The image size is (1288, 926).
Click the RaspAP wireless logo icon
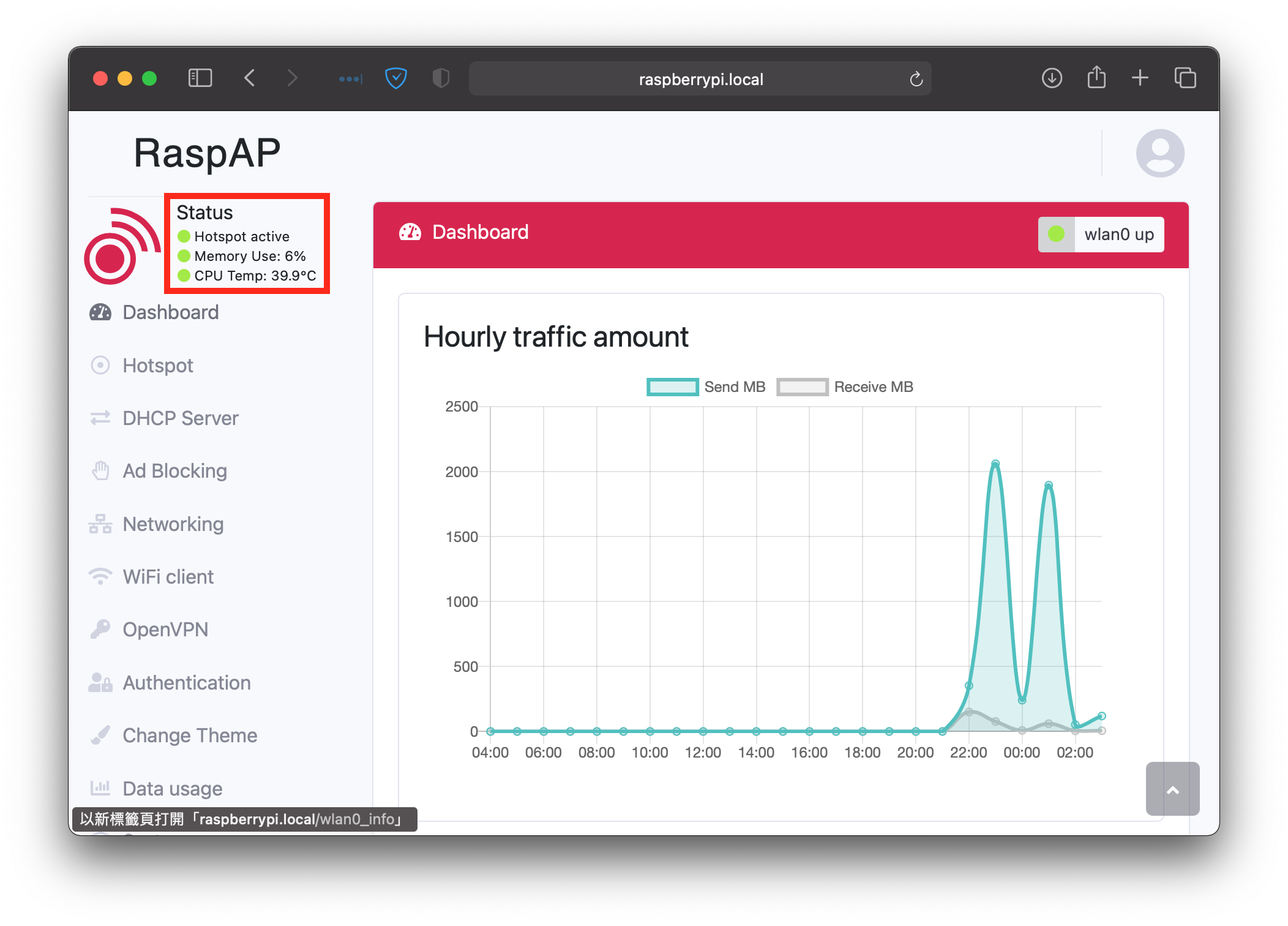pyautogui.click(x=122, y=246)
